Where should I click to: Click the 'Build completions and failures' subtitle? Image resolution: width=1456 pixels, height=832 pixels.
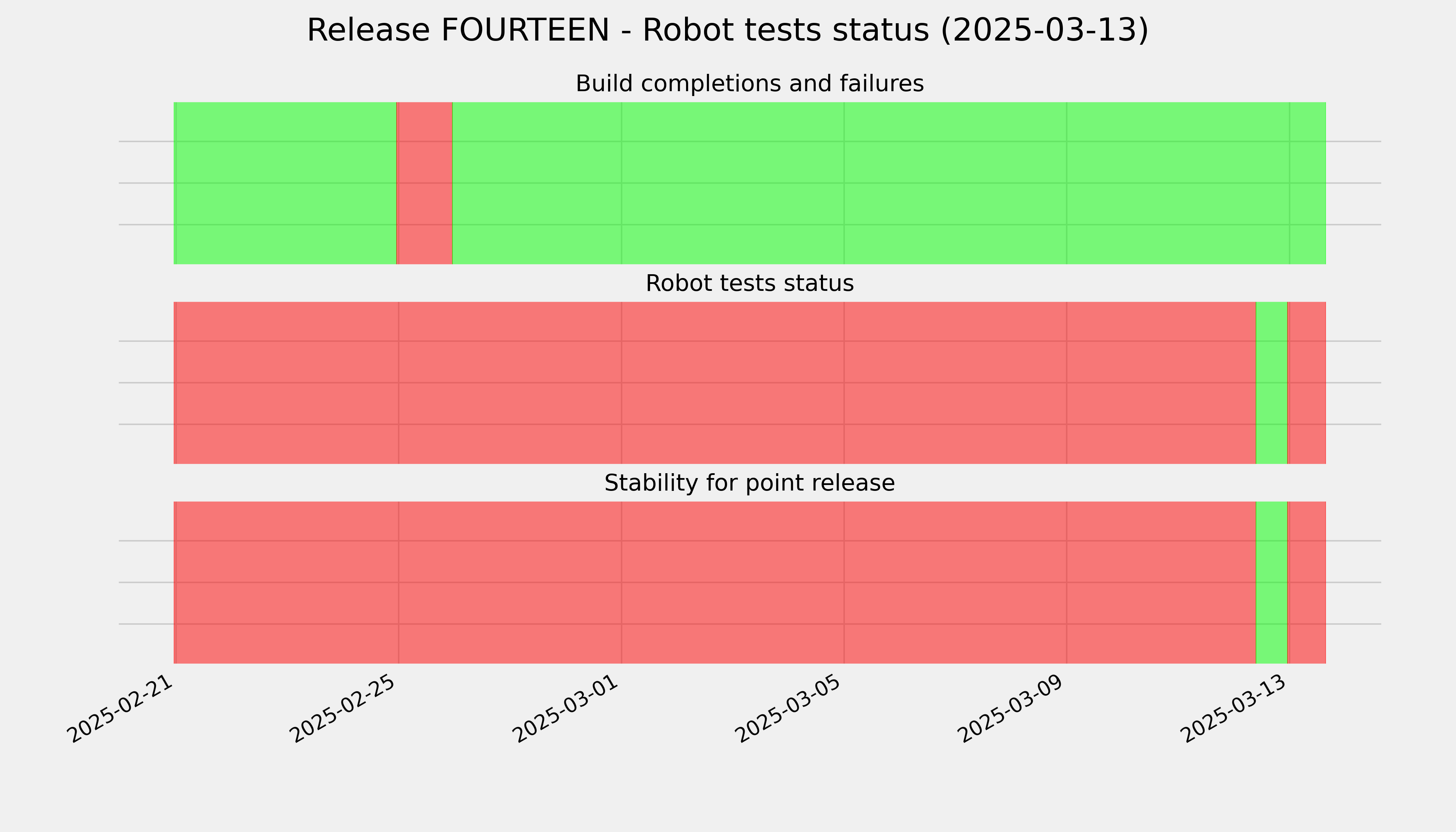point(749,84)
